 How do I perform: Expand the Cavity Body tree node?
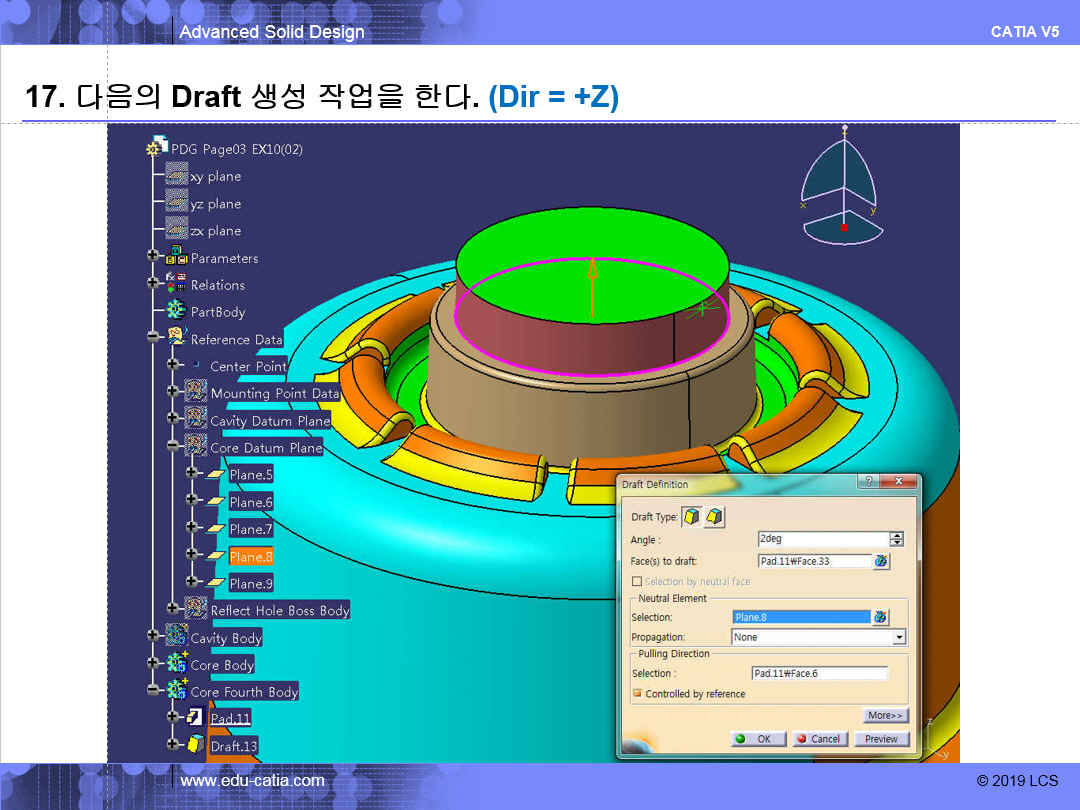[x=153, y=635]
